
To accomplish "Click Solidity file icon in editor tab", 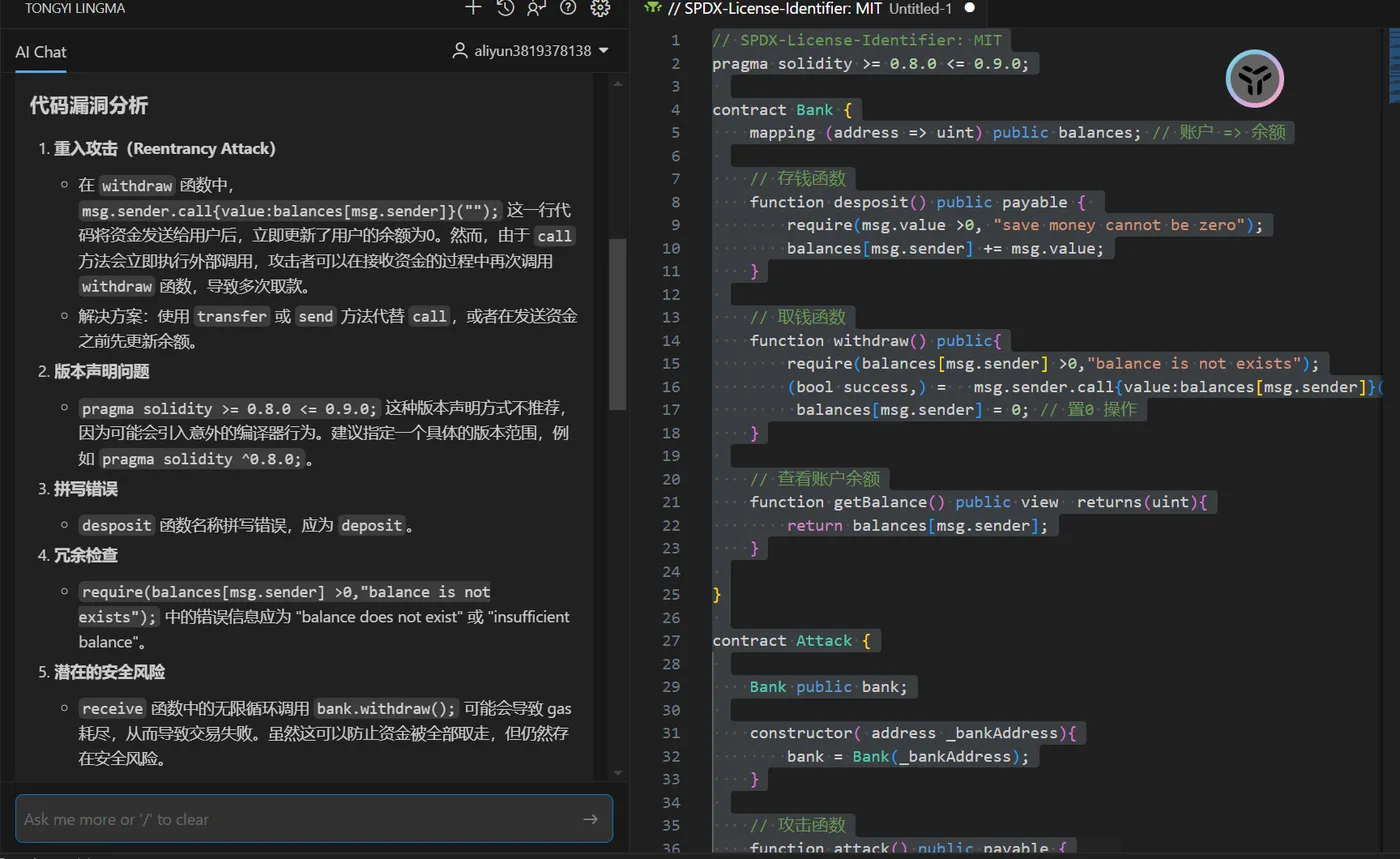I will [x=653, y=7].
